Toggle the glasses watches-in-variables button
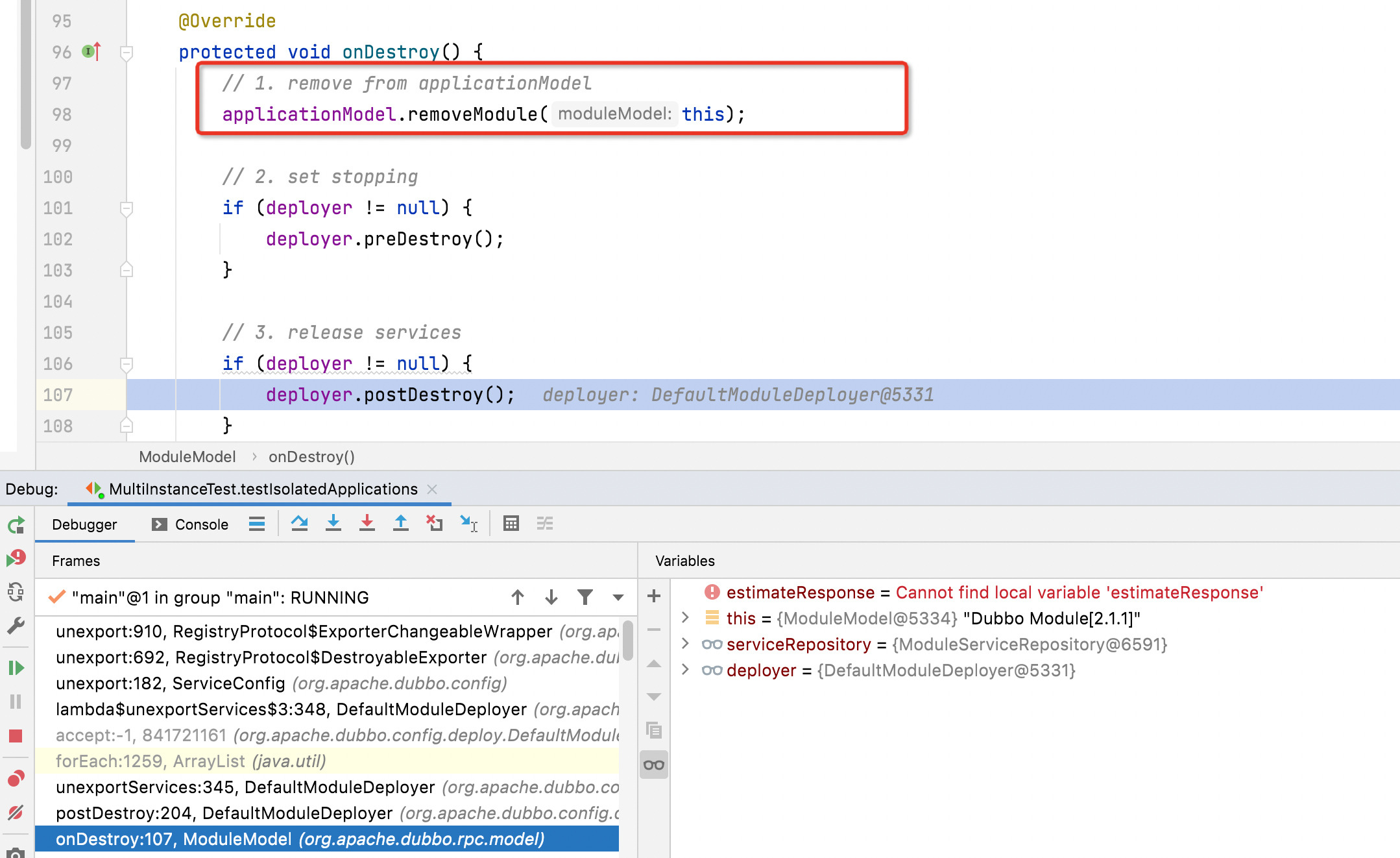1400x858 pixels. pos(654,765)
